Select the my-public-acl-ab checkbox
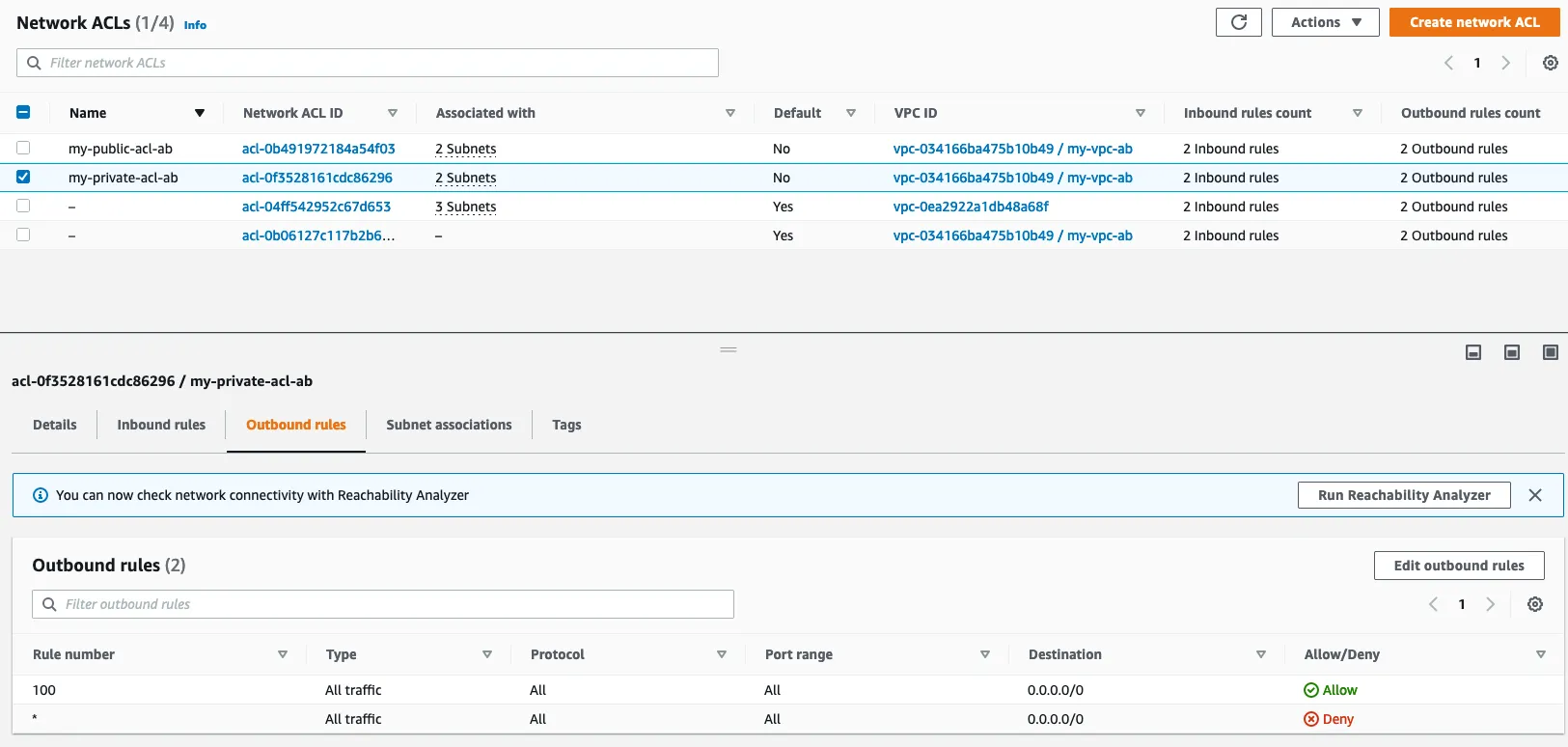Screen dimensions: 1568x747 click(23, 149)
